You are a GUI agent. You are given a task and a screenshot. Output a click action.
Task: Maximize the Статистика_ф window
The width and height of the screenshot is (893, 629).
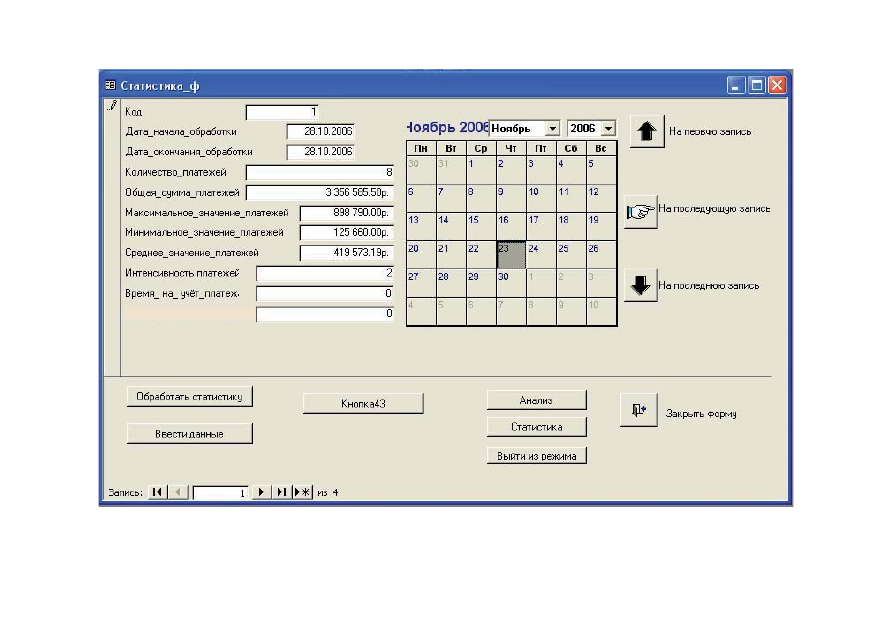click(x=757, y=85)
